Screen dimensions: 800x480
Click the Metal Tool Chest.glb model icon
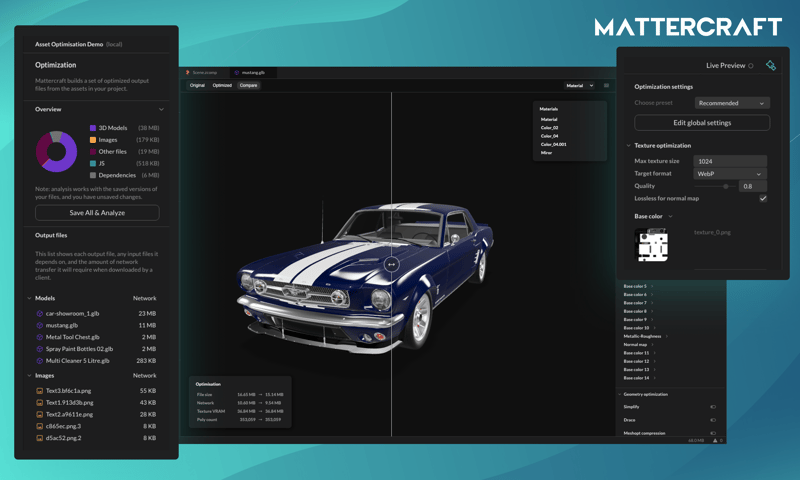[40, 337]
